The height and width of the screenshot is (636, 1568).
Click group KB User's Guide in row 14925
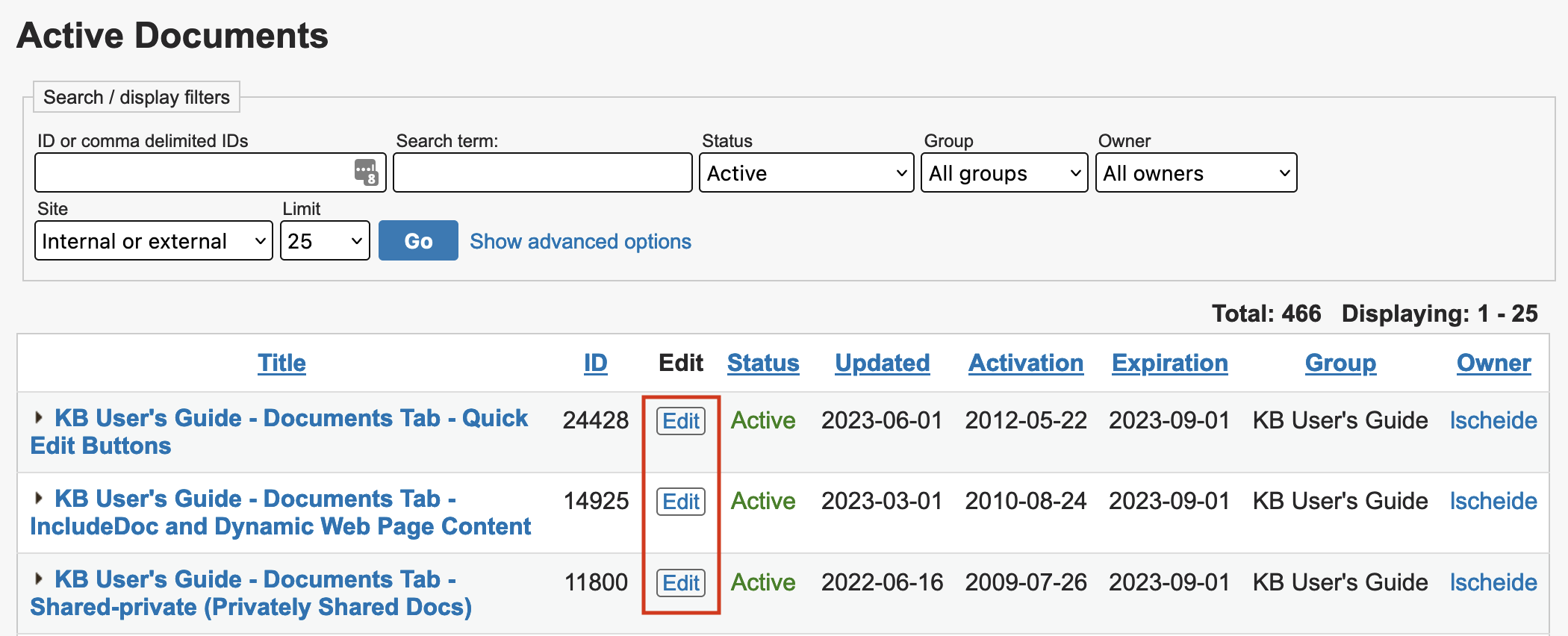click(1340, 501)
